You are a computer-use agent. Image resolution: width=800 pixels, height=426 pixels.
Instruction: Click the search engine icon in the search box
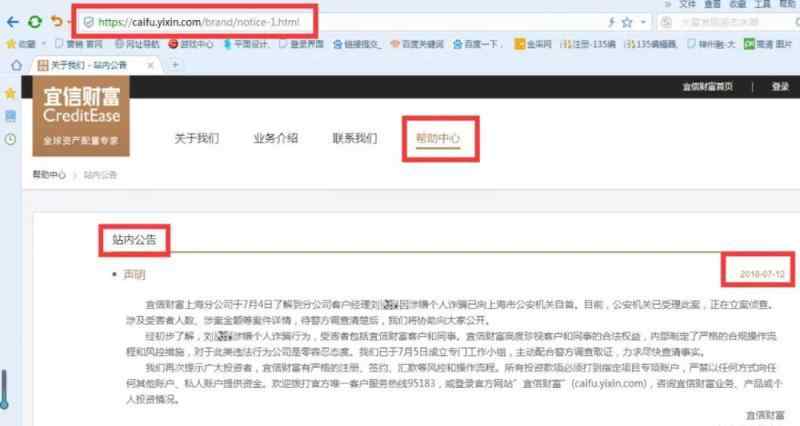pyautogui.click(x=666, y=22)
